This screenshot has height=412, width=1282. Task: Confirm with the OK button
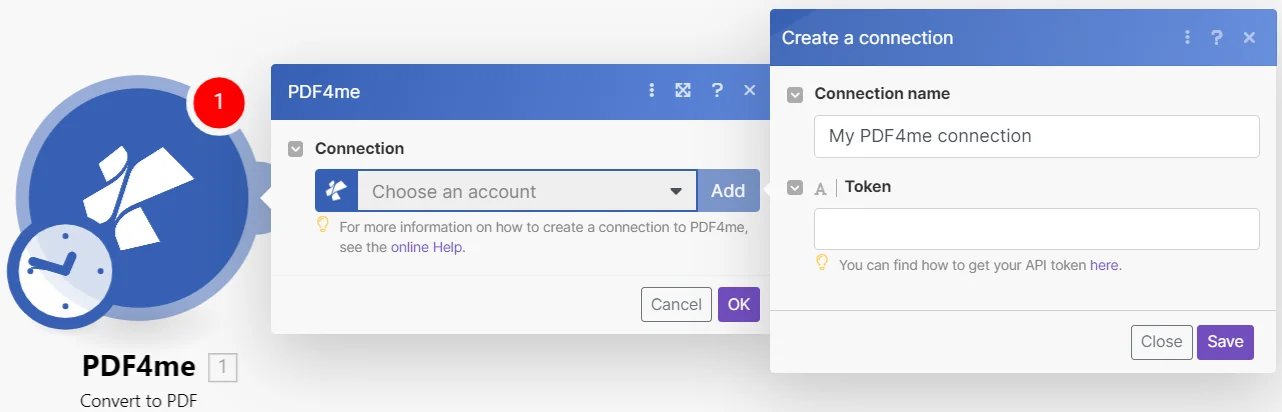739,305
